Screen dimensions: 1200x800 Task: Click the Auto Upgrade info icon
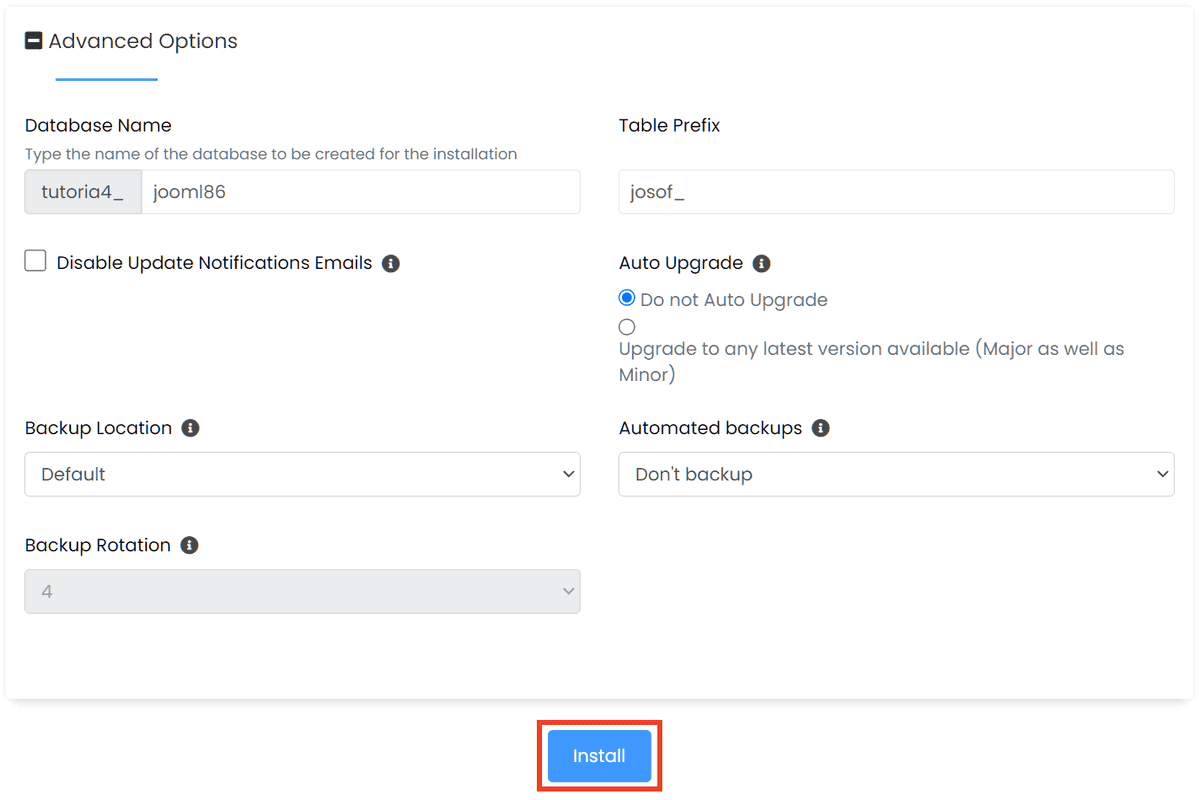(x=761, y=263)
